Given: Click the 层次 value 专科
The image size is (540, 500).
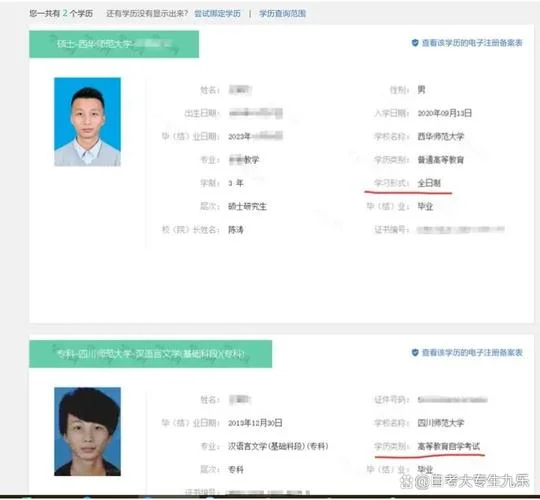Looking at the screenshot, I should tap(236, 469).
